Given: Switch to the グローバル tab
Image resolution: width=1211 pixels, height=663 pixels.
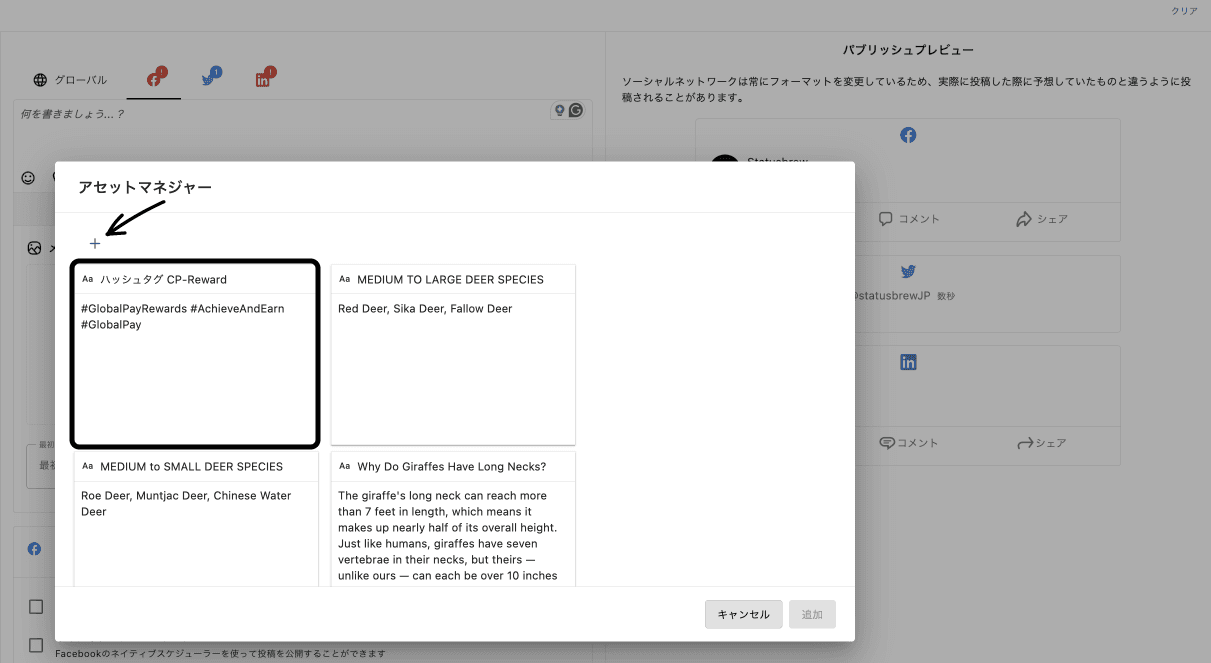Looking at the screenshot, I should coord(70,80).
